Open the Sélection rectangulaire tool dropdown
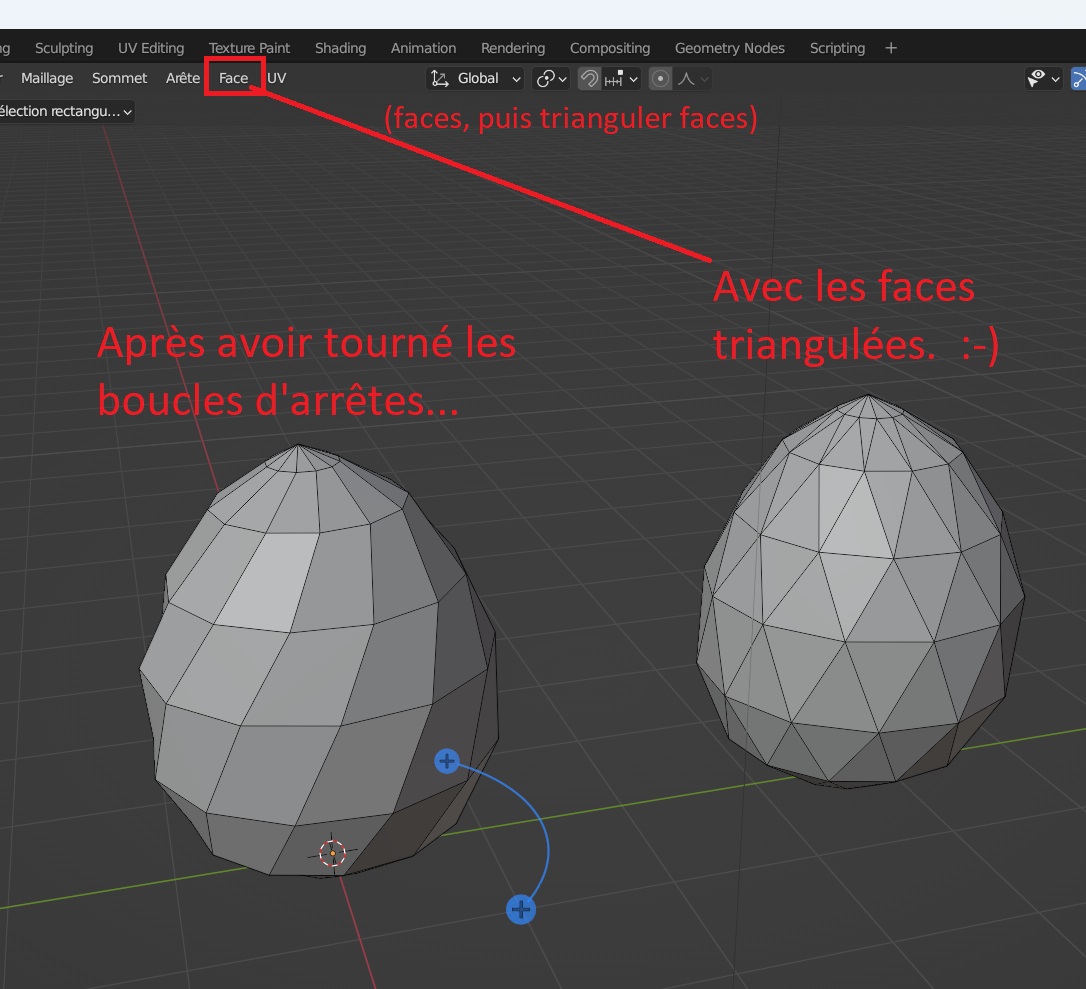This screenshot has width=1086, height=989. [x=65, y=111]
